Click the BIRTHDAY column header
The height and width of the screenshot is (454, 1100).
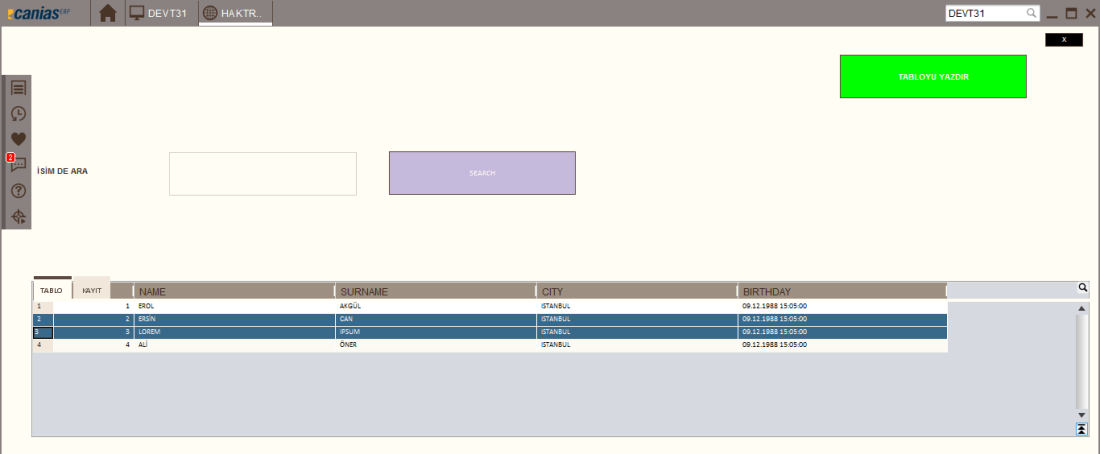click(x=840, y=291)
